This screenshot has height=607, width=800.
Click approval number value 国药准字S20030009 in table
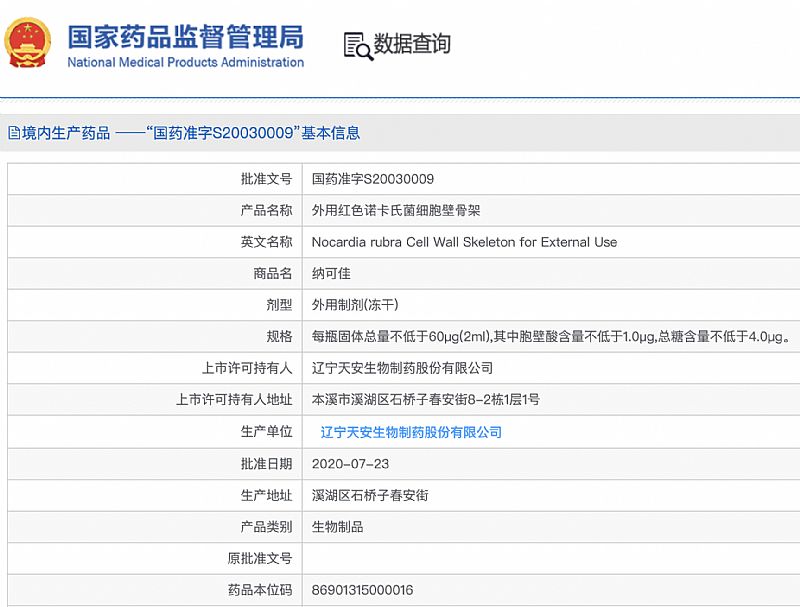373,179
